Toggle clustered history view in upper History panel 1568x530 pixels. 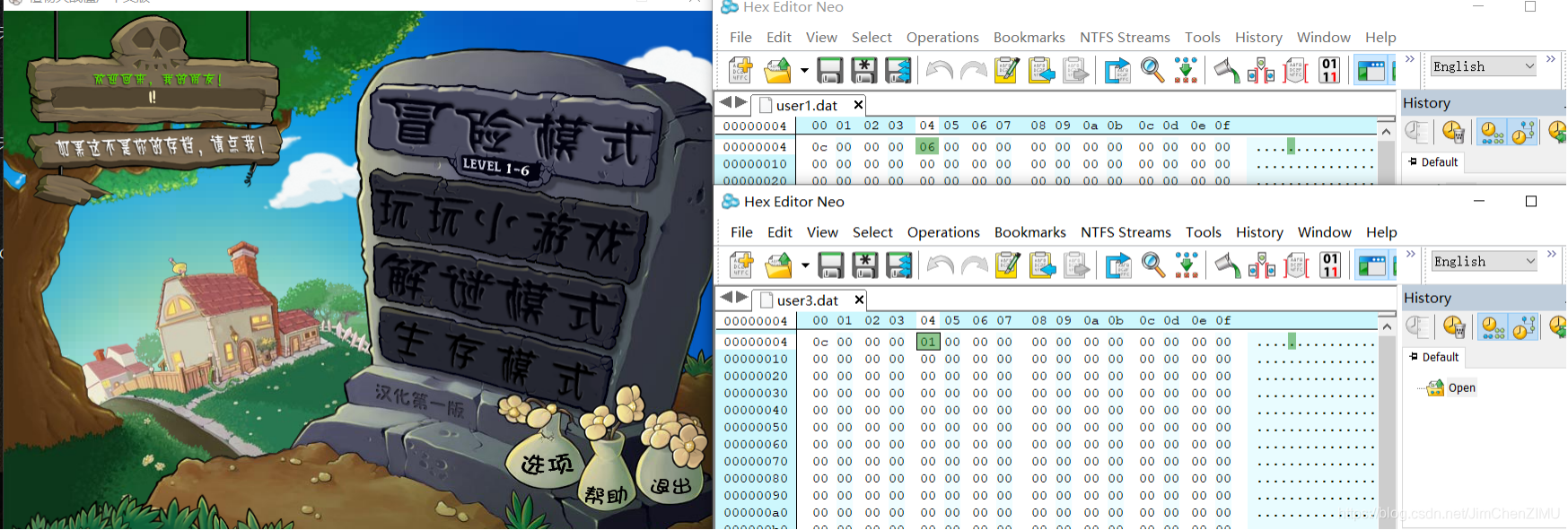click(x=1493, y=133)
